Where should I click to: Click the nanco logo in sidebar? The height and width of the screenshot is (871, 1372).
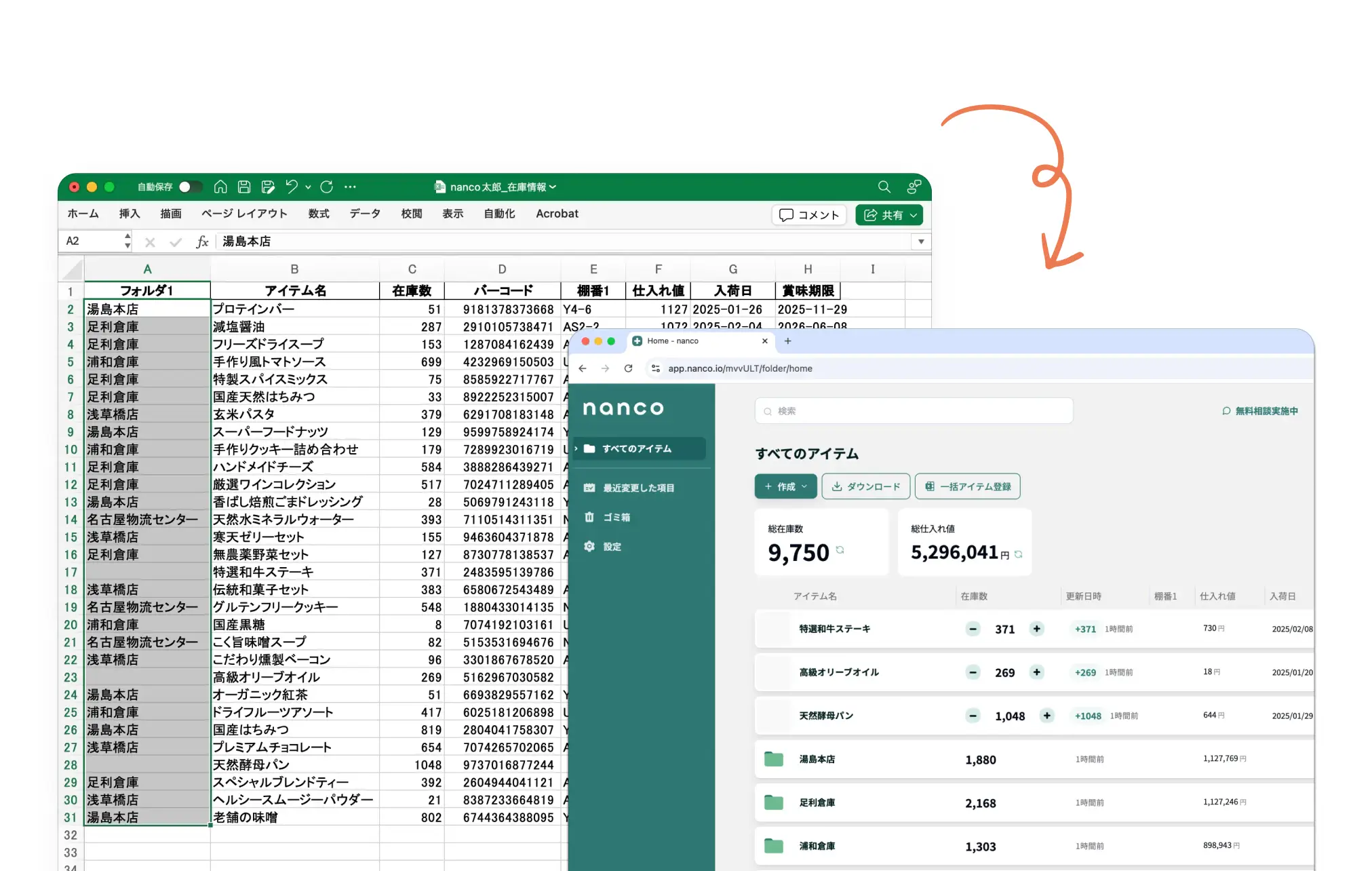623,408
